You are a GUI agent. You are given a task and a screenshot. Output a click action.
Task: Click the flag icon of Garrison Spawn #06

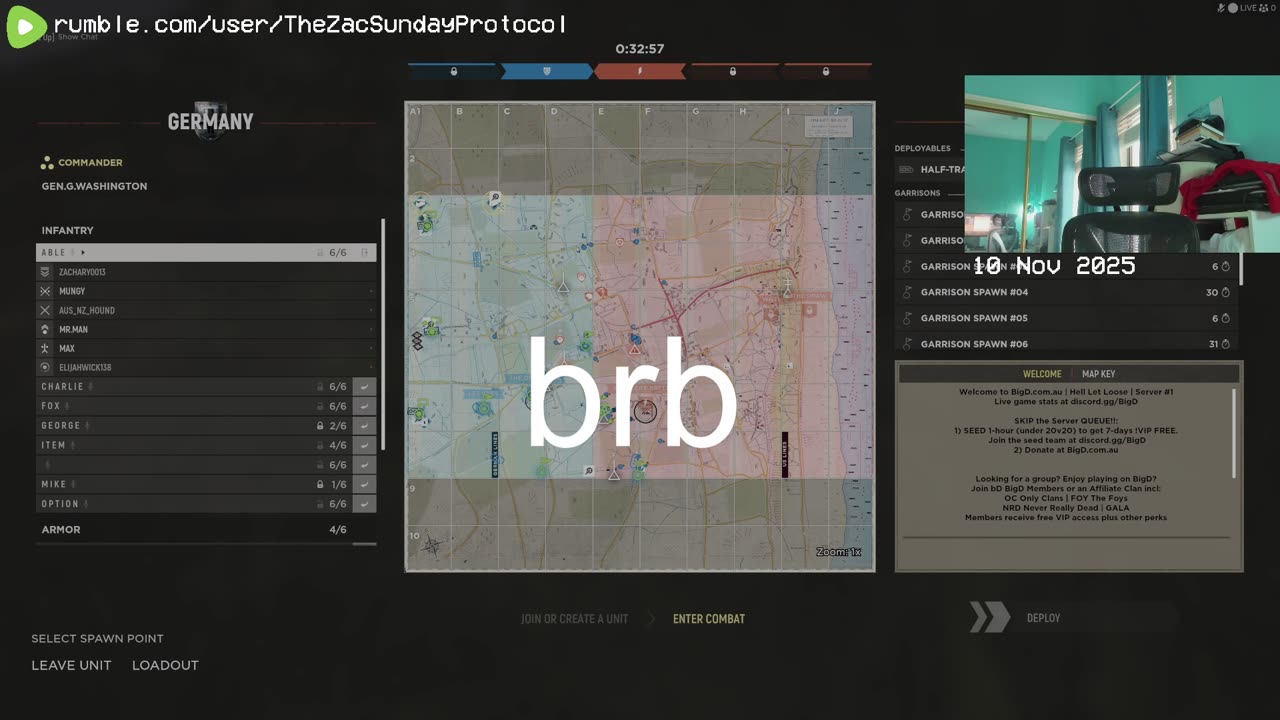point(907,344)
